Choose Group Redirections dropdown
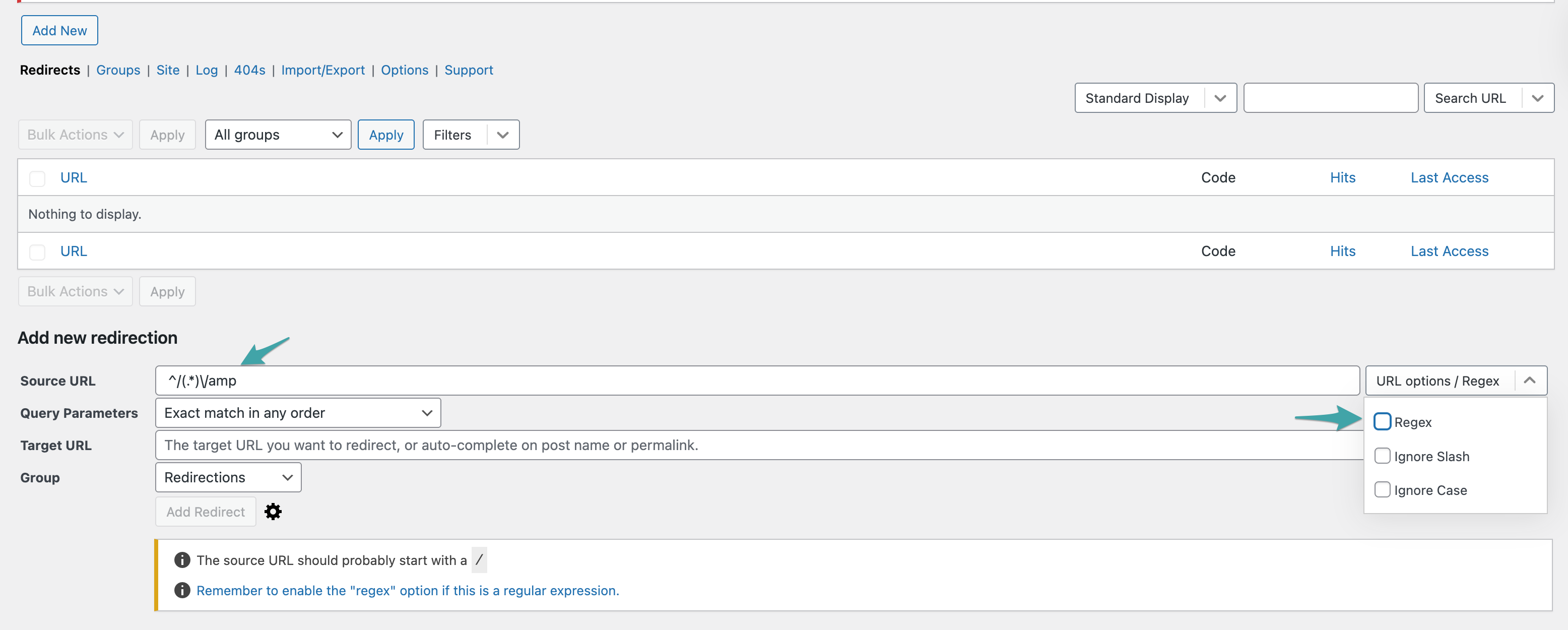 coord(228,477)
